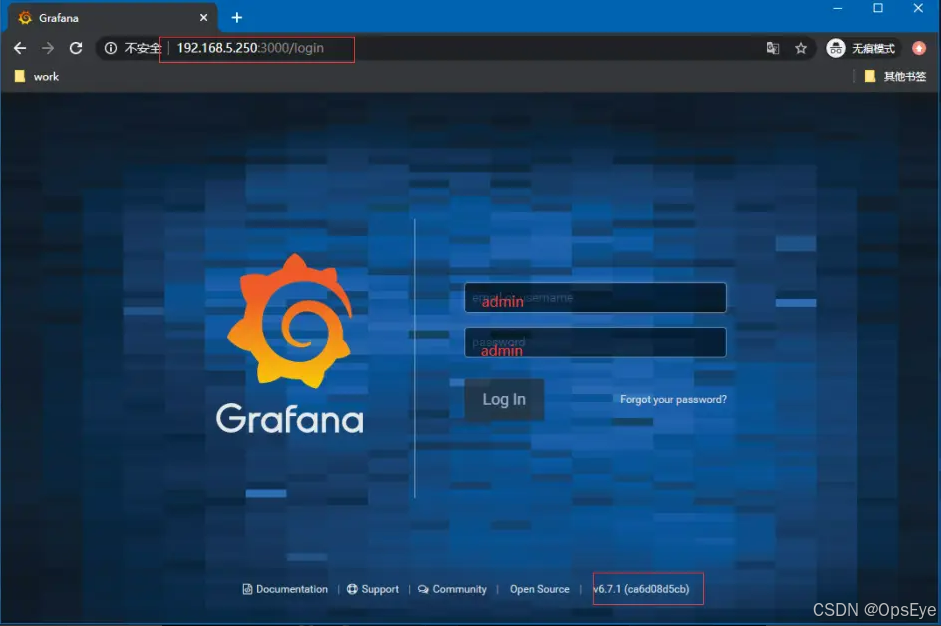
Task: Reload the Grafana login page
Action: coord(76,48)
